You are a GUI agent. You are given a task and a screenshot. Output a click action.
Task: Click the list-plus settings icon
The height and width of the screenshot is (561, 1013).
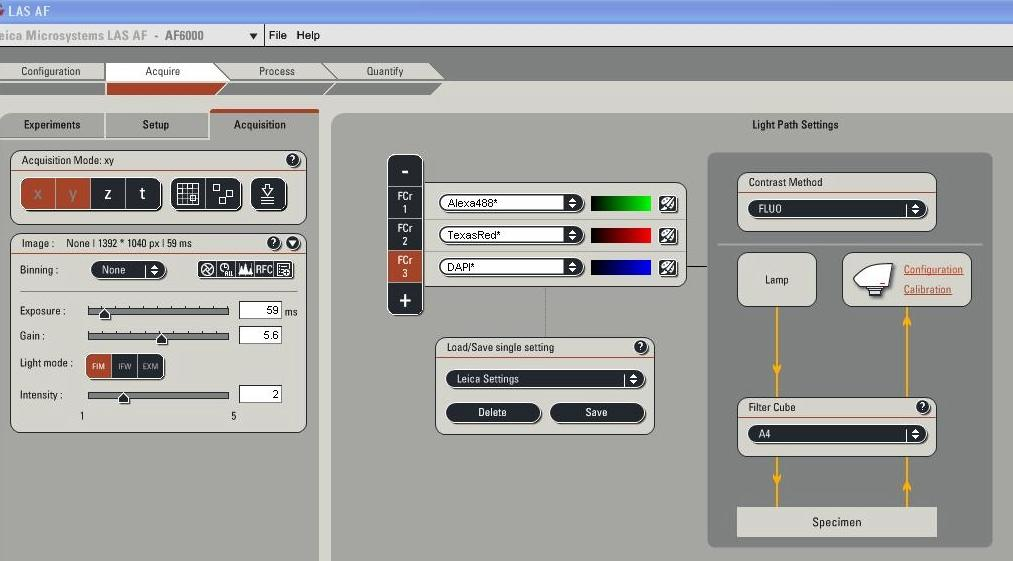click(284, 270)
